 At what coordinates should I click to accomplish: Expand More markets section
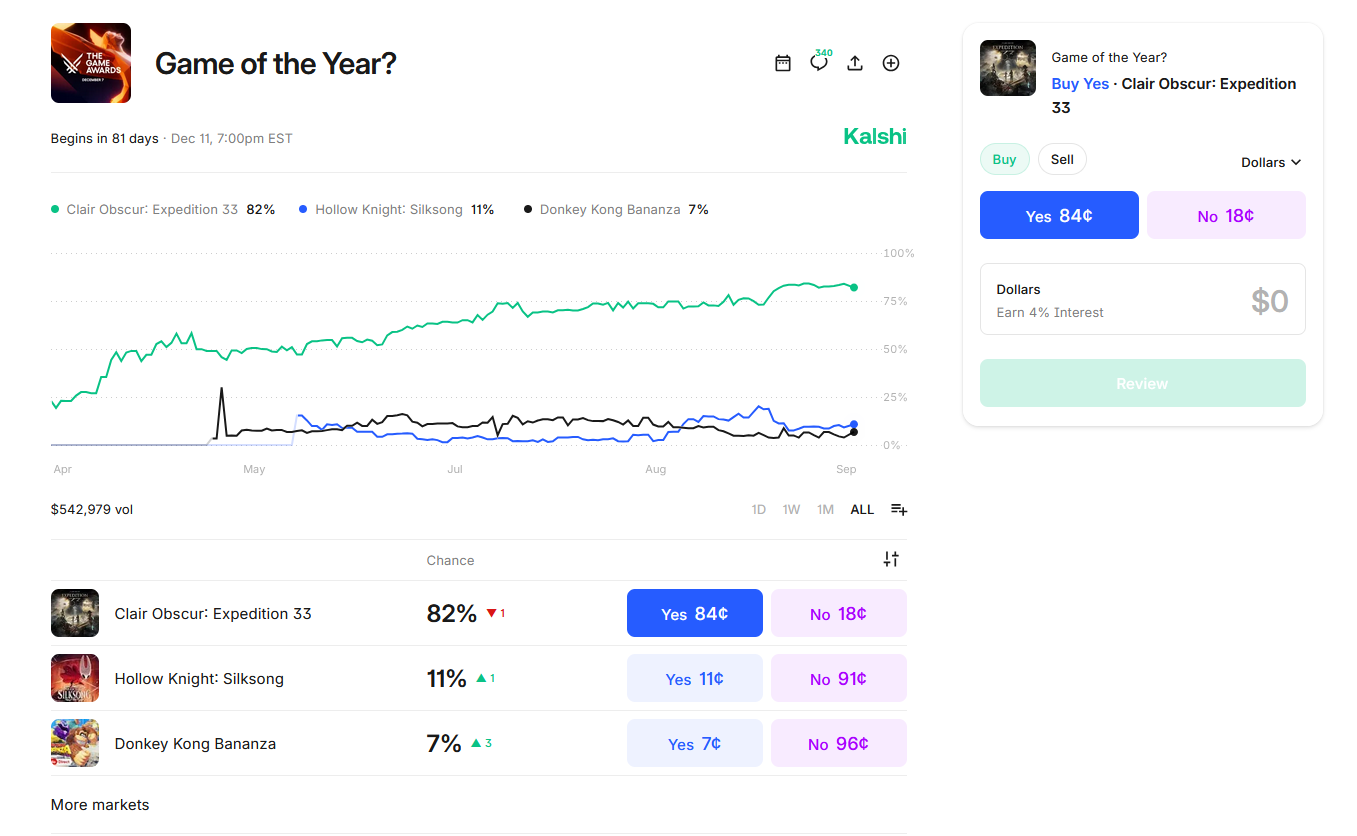[100, 805]
